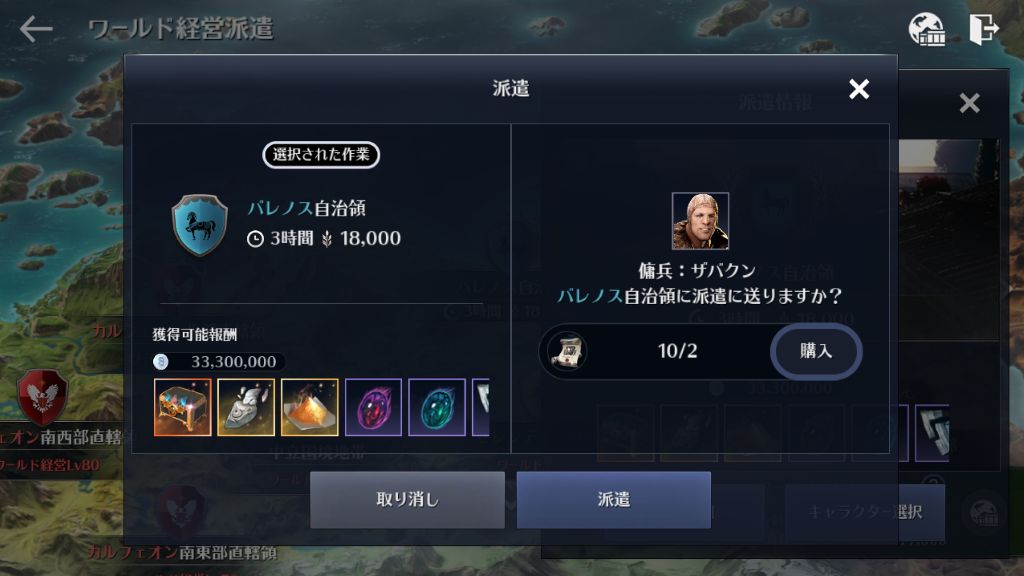Go back with the left arrow icon
The image size is (1024, 576).
tap(36, 29)
